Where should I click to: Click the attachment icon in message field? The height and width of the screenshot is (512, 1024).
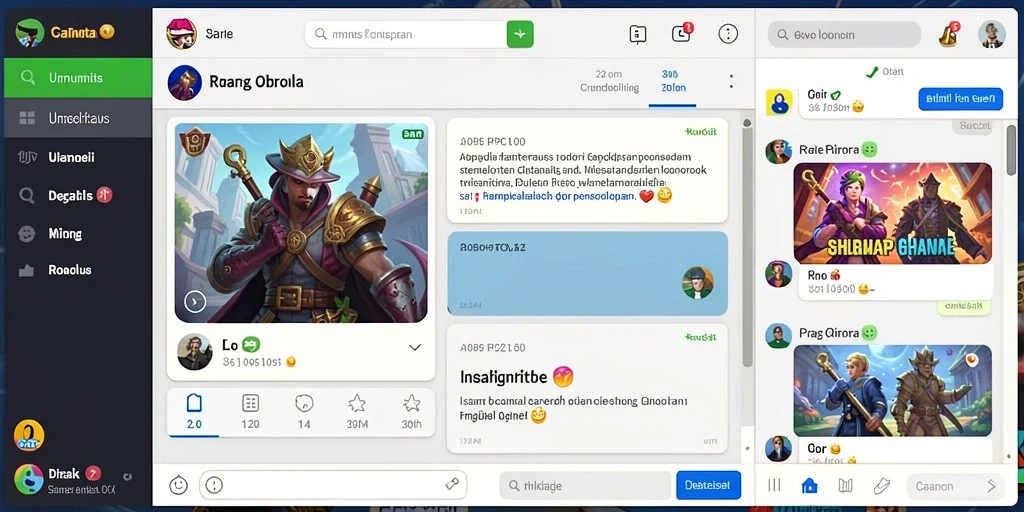click(x=452, y=484)
